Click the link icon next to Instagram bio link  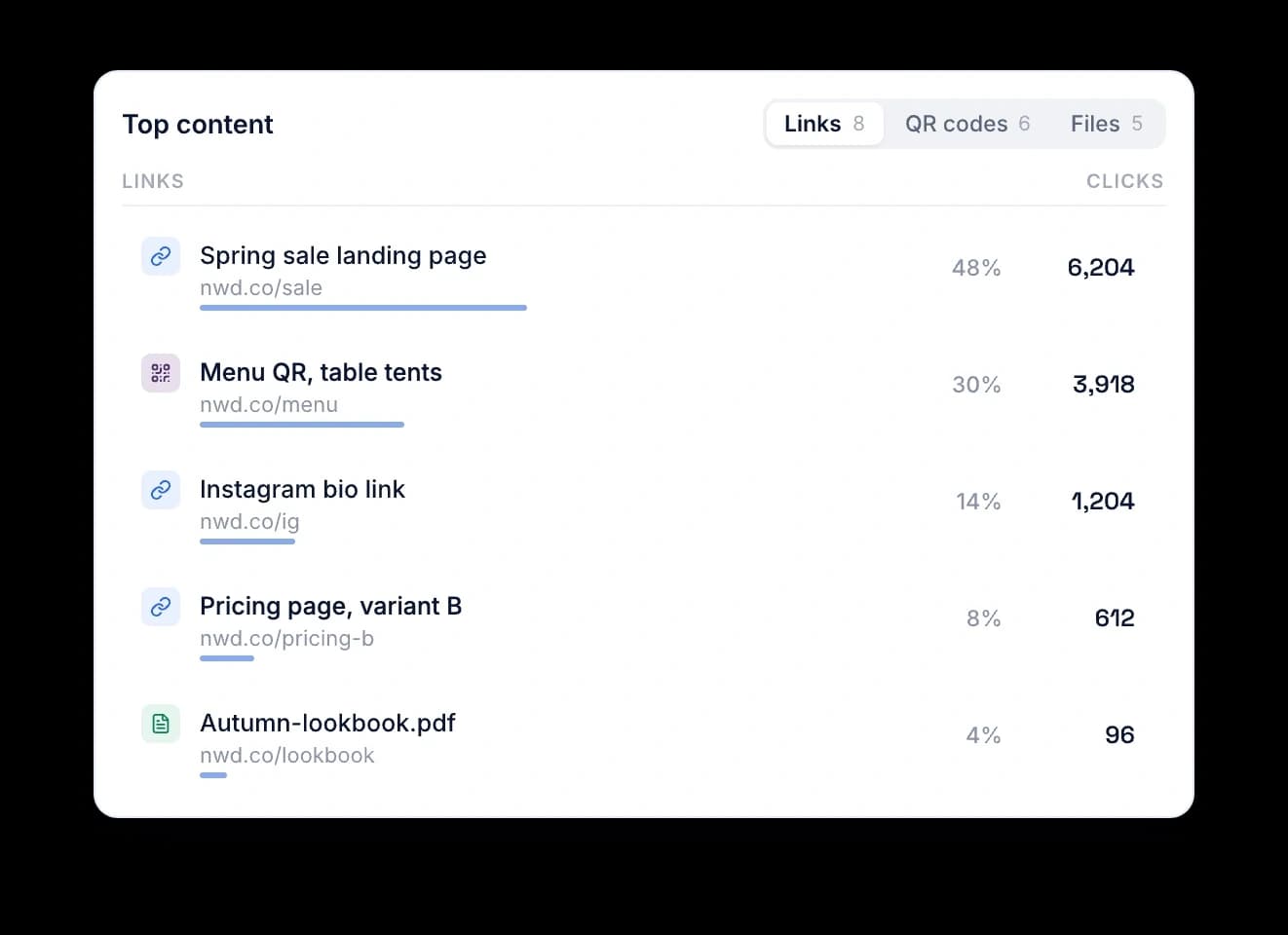pyautogui.click(x=161, y=490)
